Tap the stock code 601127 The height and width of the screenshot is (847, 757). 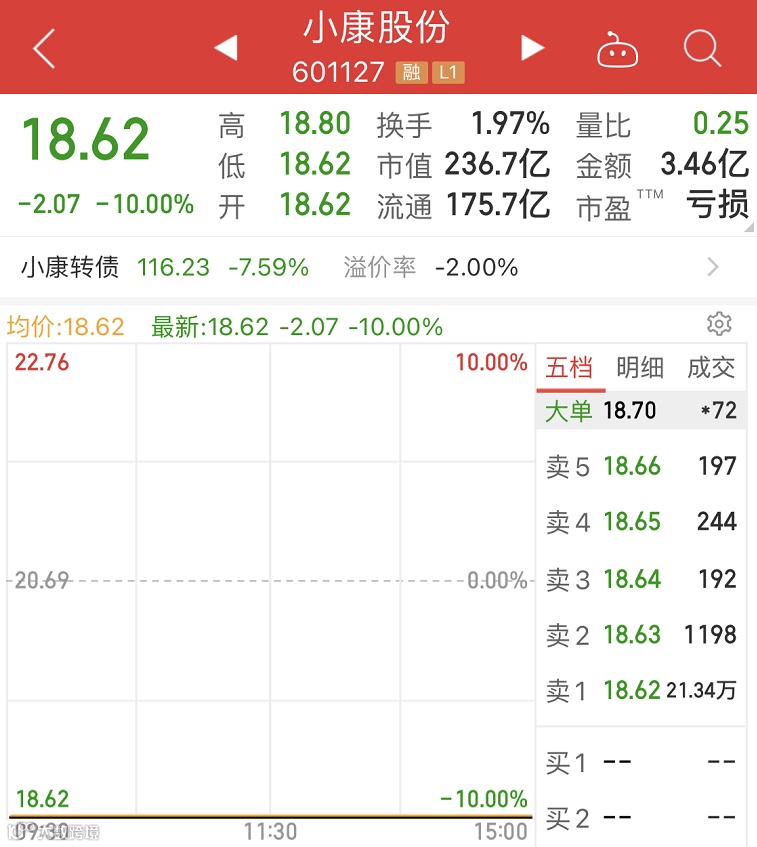tap(338, 72)
